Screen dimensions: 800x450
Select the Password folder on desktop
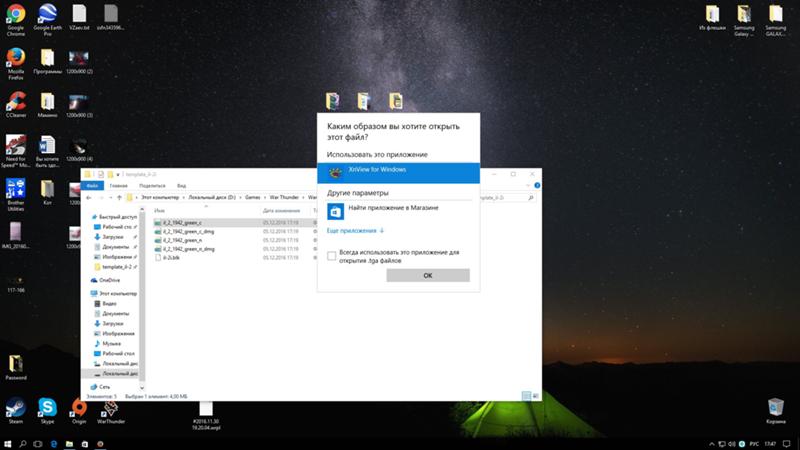click(16, 367)
